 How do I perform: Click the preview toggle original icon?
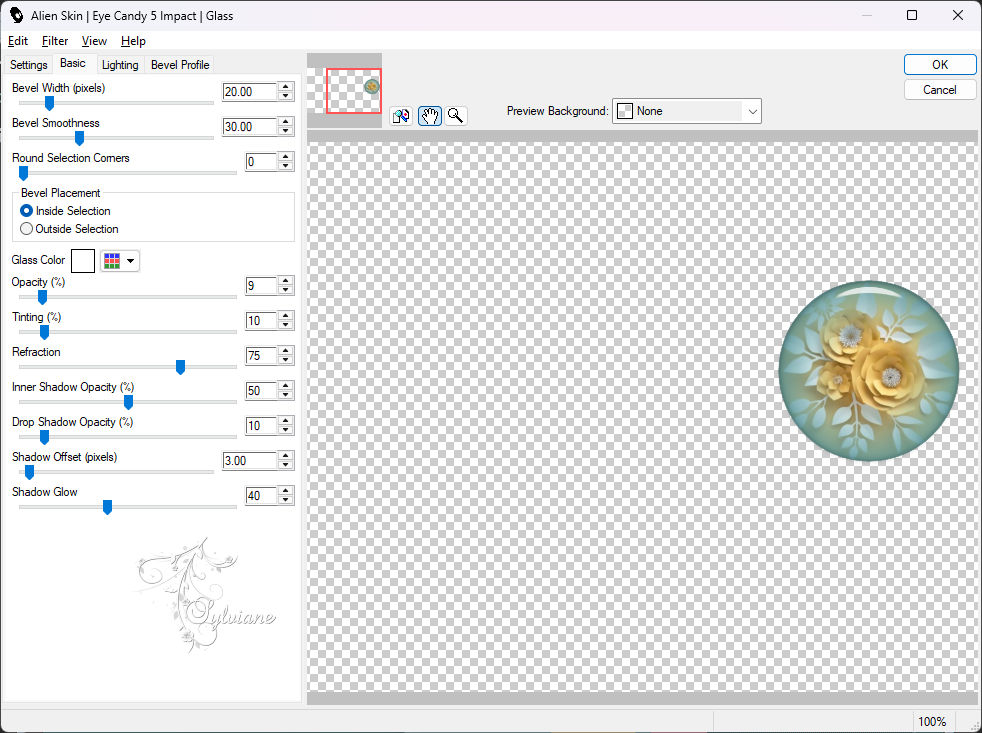(401, 116)
